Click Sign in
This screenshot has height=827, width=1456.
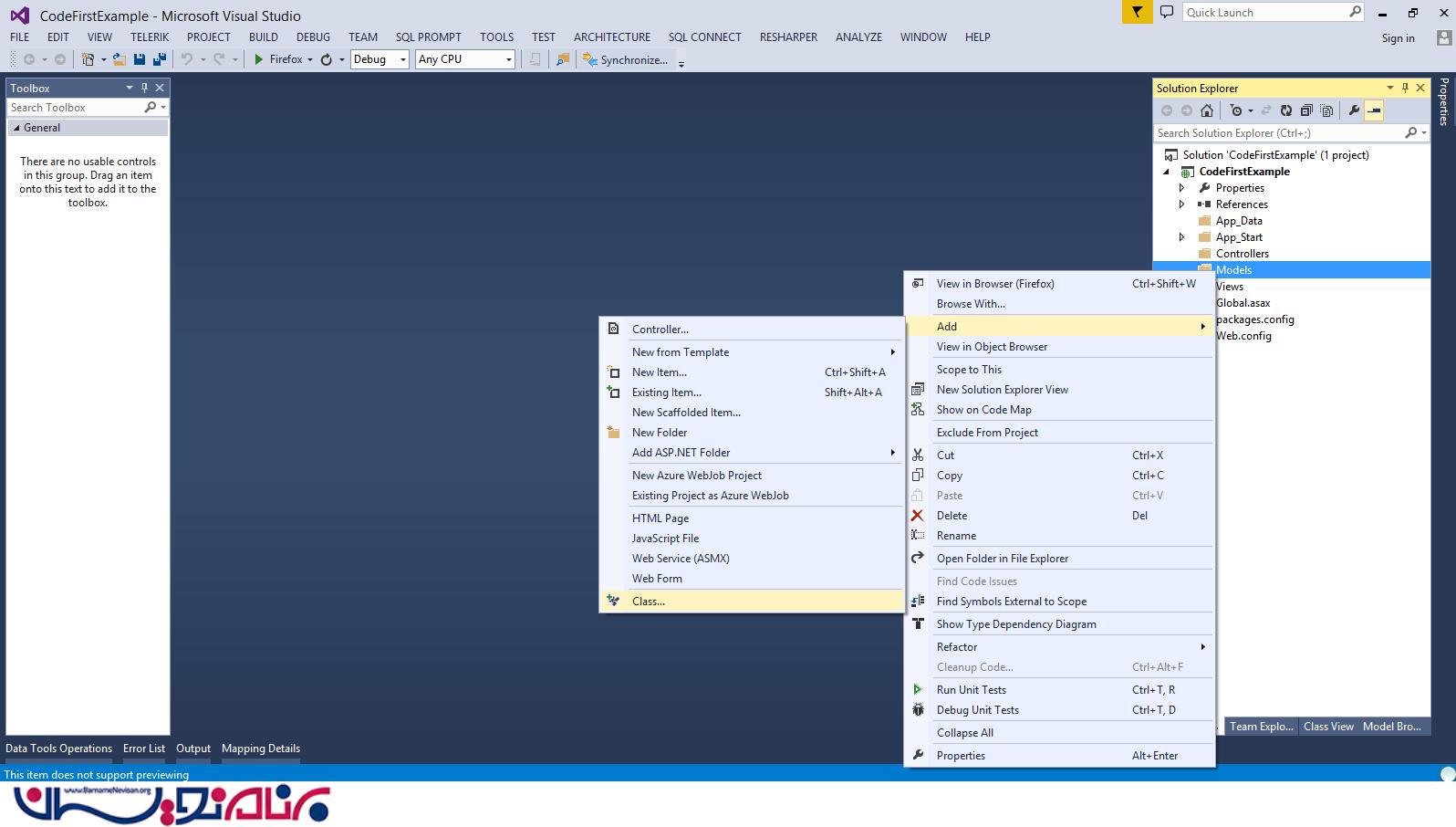(x=1398, y=38)
